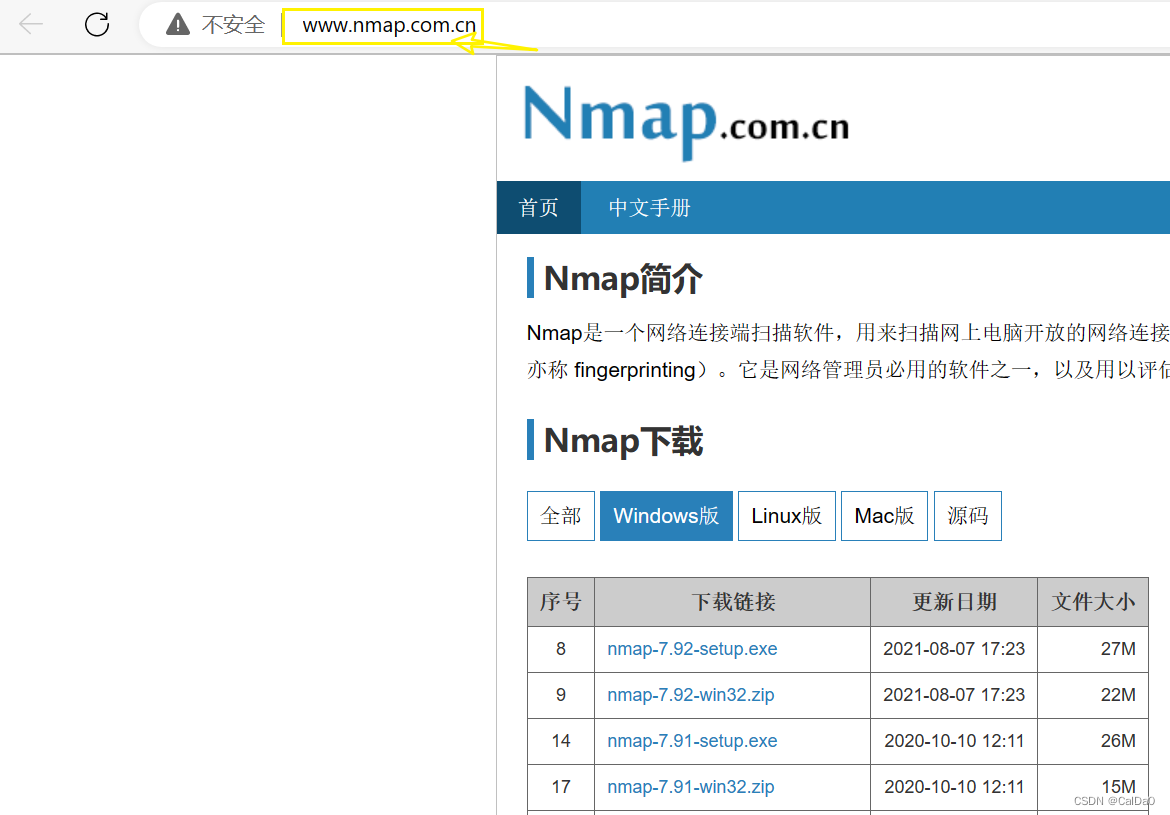Select the 源码 download filter
Viewport: 1170px width, 815px height.
pos(968,516)
